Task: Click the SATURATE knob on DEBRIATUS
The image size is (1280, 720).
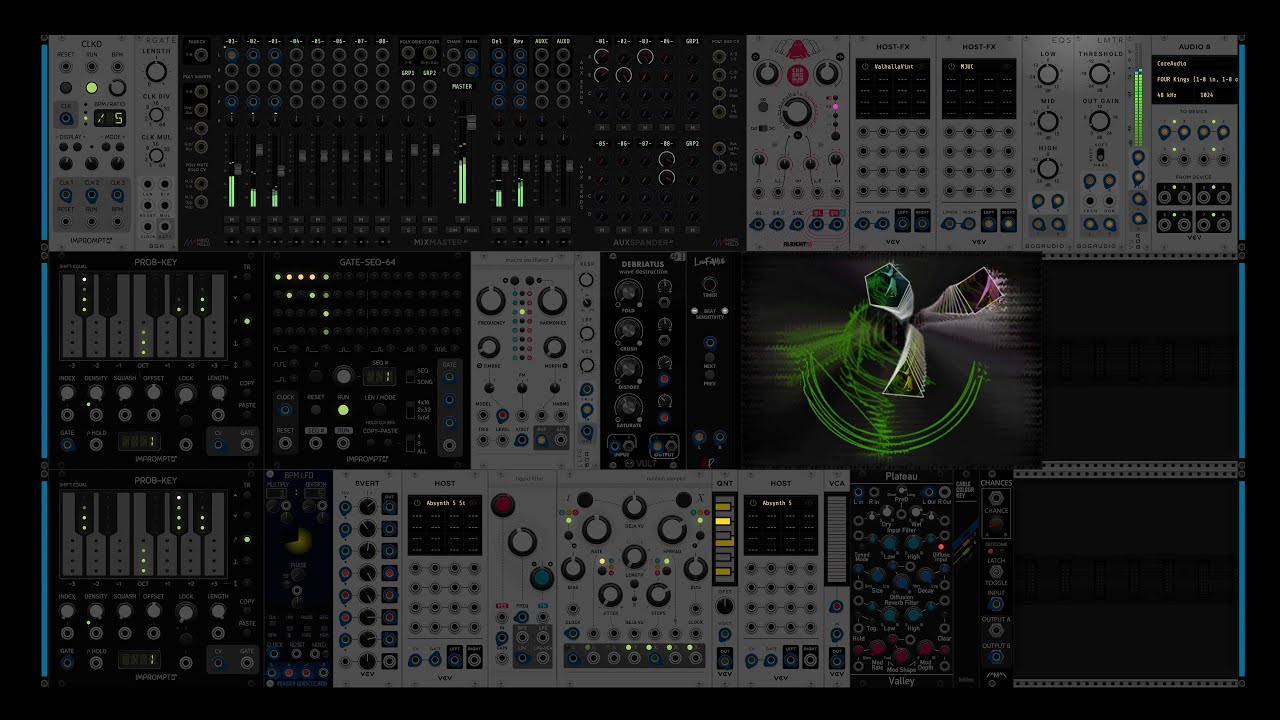Action: click(x=628, y=405)
